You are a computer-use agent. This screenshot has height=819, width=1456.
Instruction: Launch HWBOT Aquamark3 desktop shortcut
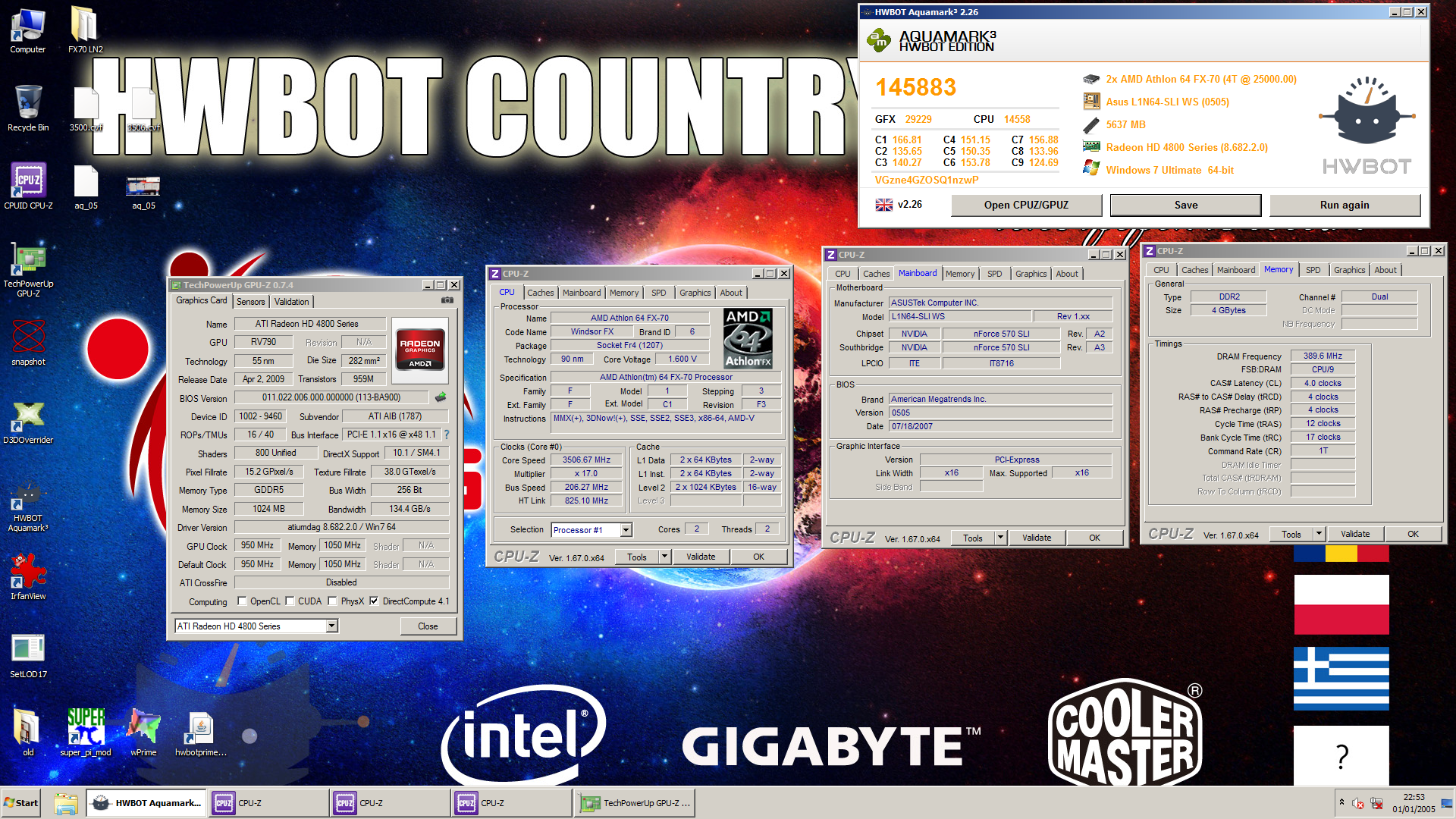tap(28, 507)
